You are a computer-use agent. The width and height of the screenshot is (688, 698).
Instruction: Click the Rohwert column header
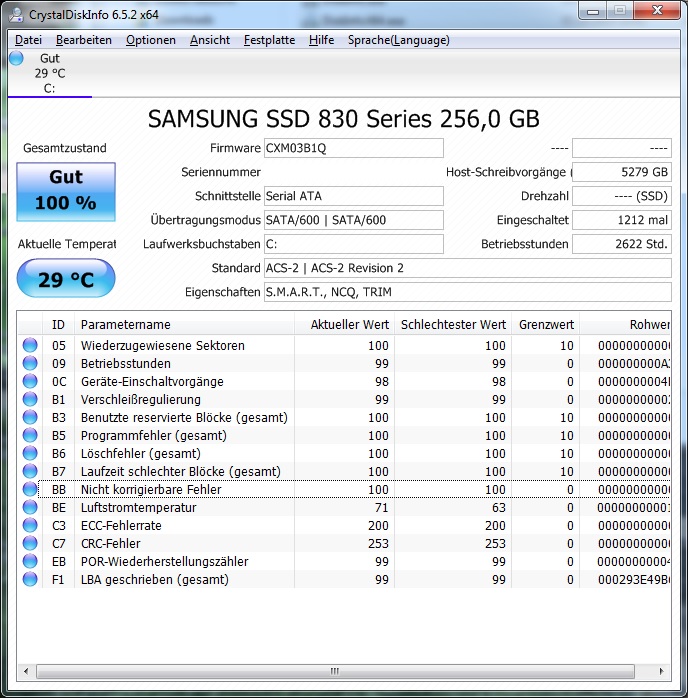(625, 325)
